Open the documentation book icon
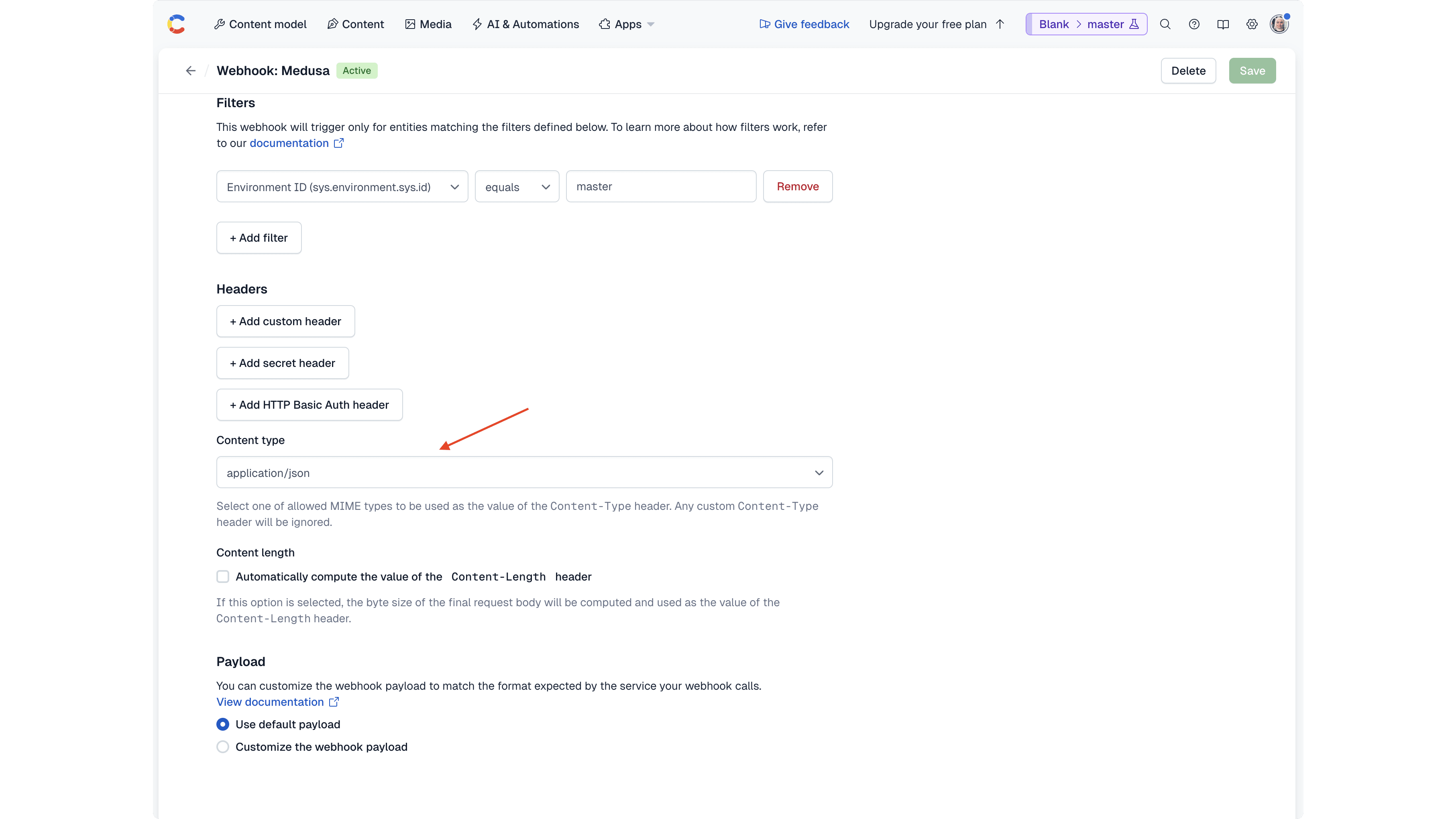The image size is (1456, 819). coord(1223,24)
